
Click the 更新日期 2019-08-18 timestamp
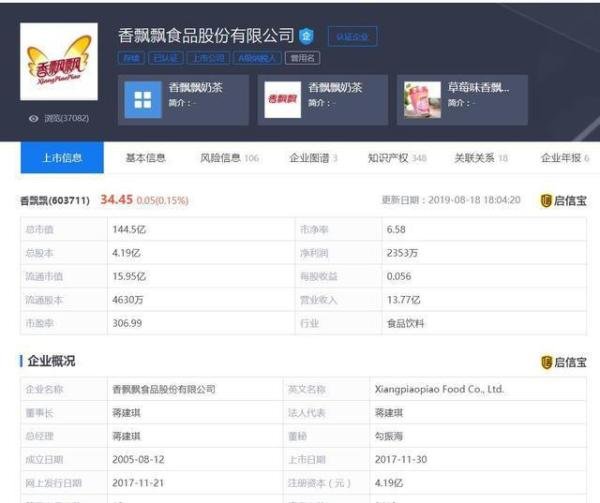point(451,200)
